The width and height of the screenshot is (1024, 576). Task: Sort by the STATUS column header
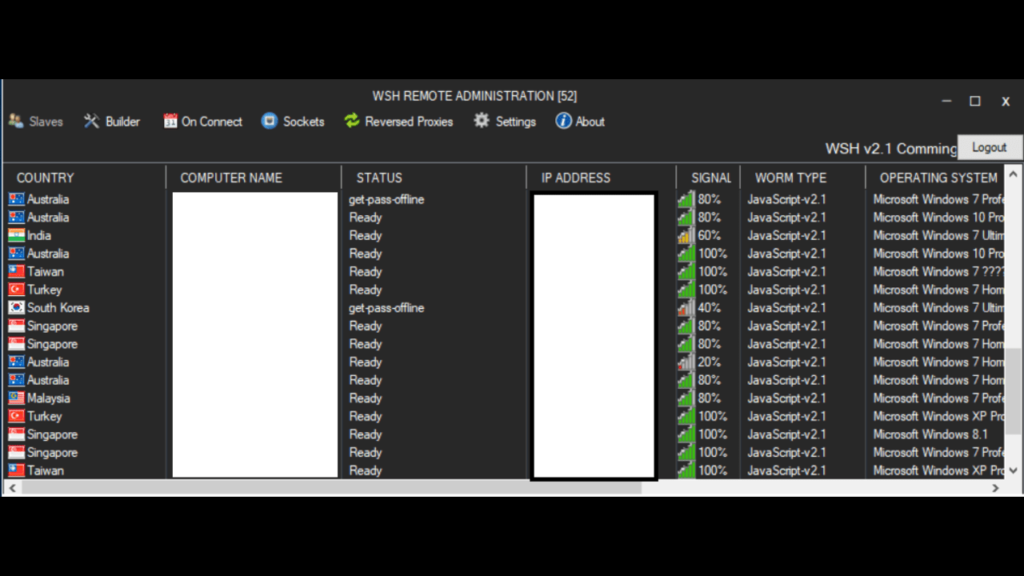pos(379,178)
